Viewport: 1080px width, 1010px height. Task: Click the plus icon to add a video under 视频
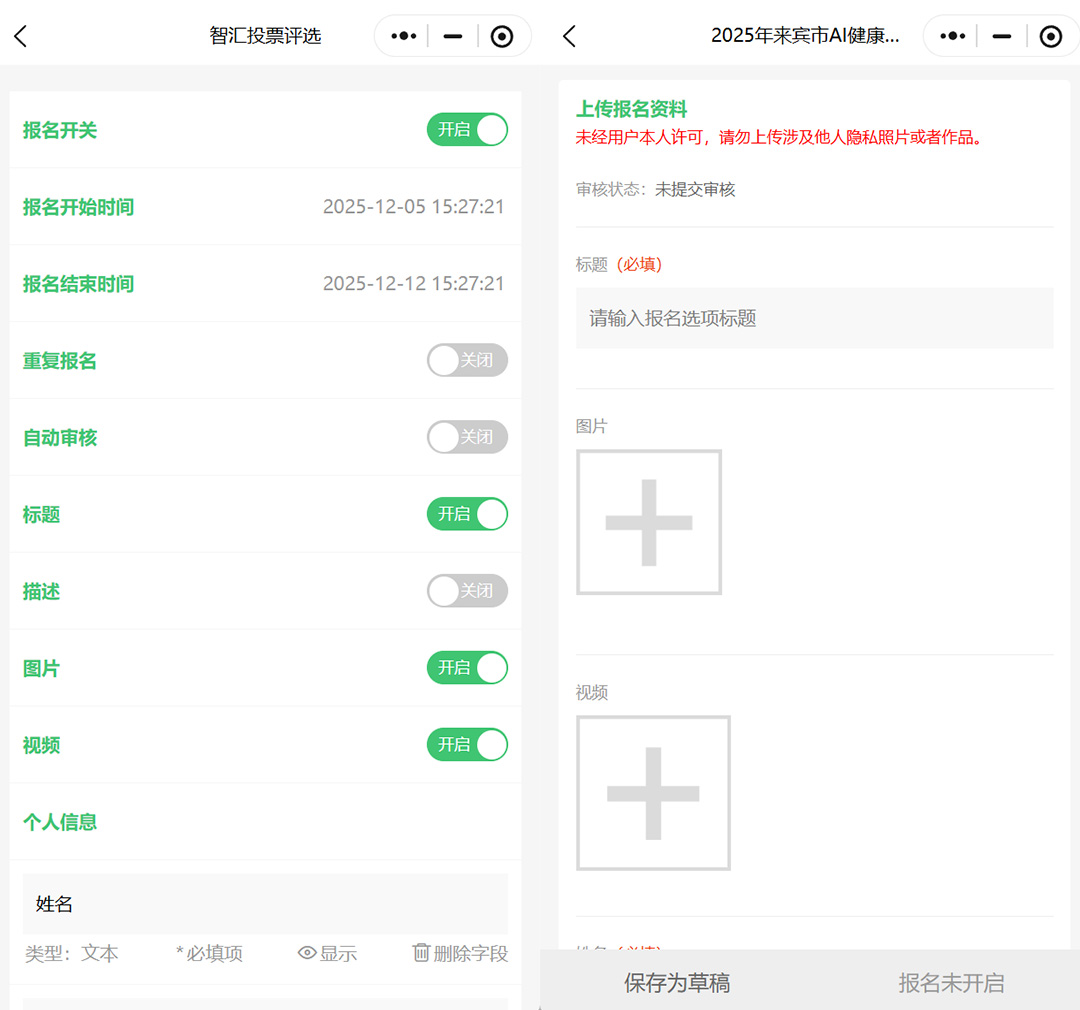653,793
